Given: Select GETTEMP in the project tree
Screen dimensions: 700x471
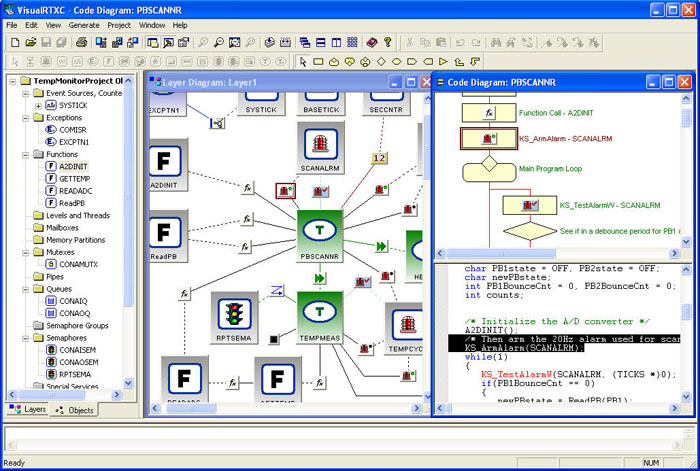Looking at the screenshot, I should click(75, 179).
